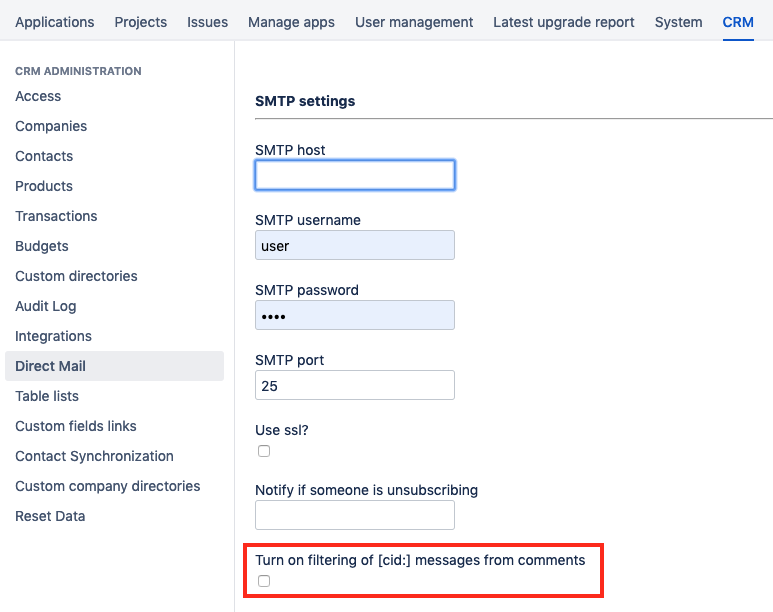Open the Applications tab
The width and height of the screenshot is (773, 612).
55,22
